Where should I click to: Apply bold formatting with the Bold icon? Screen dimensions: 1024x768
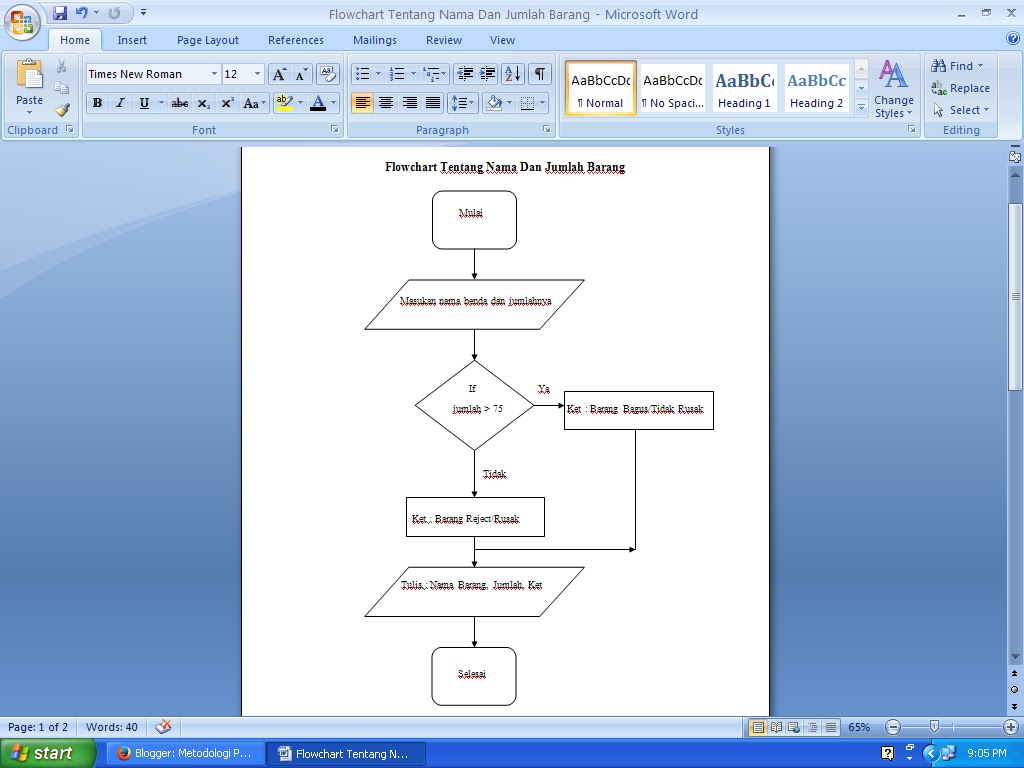(x=97, y=102)
